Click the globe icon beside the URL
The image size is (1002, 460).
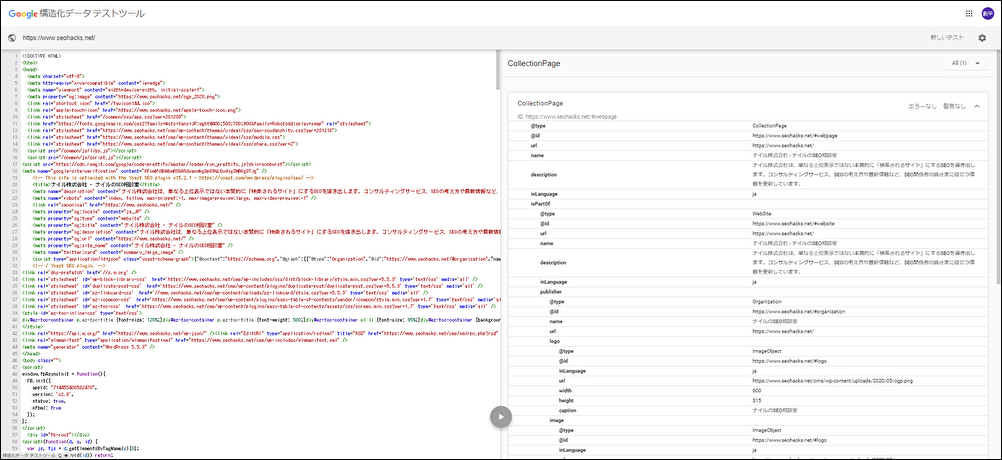12,38
